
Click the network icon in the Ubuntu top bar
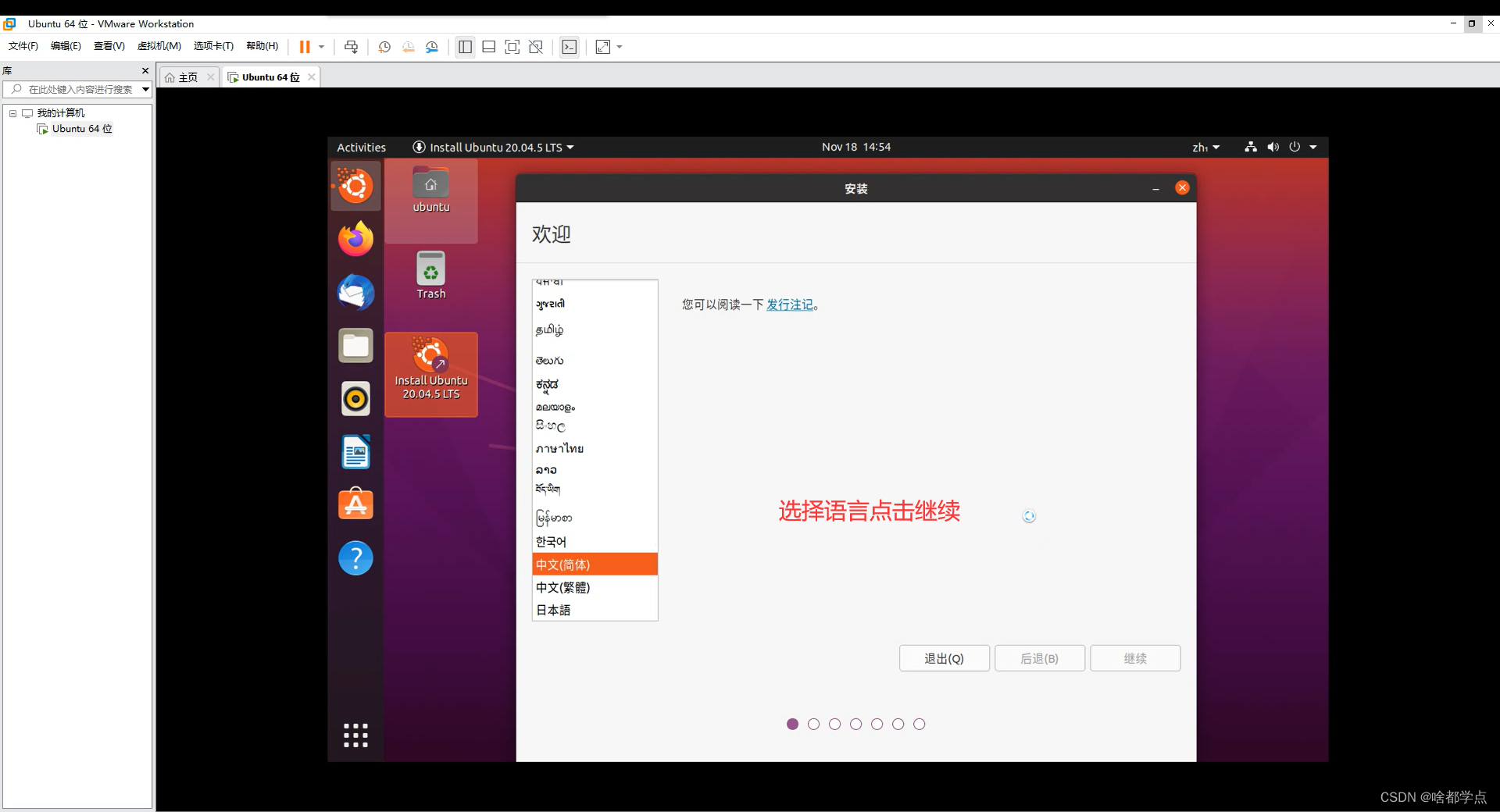tap(1251, 147)
